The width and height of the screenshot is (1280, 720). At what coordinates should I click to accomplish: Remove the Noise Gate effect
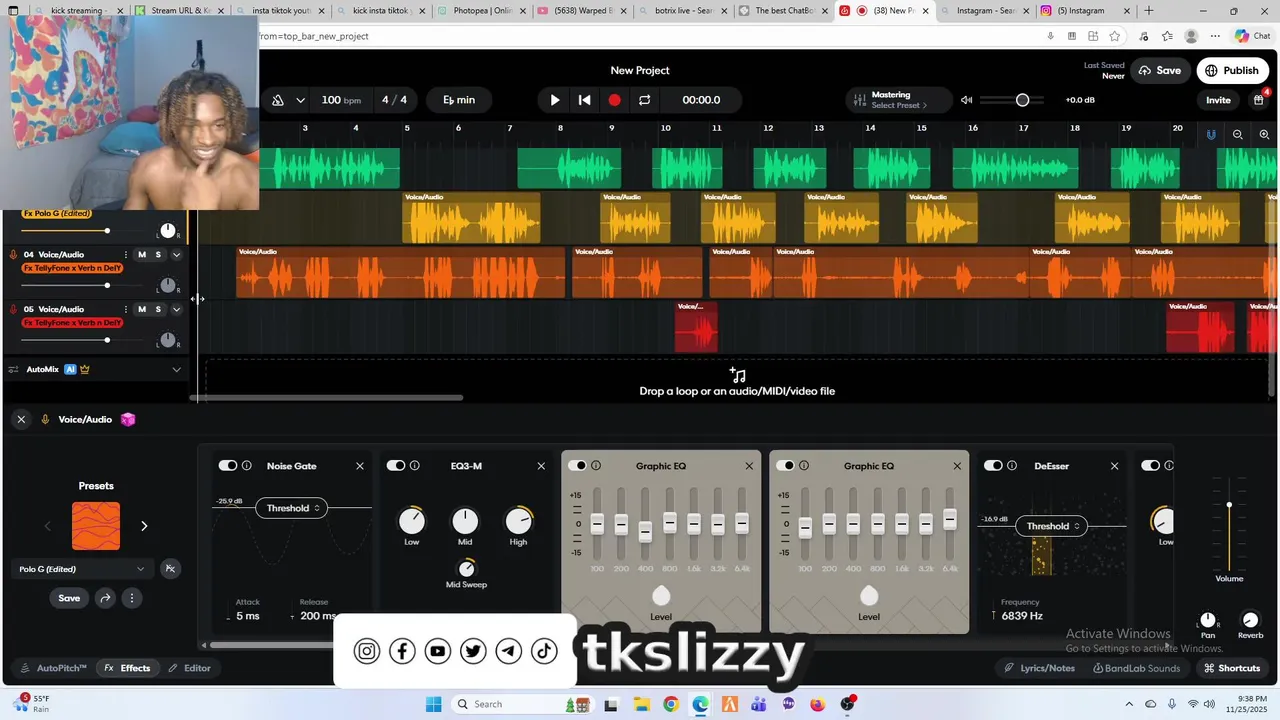tap(360, 466)
